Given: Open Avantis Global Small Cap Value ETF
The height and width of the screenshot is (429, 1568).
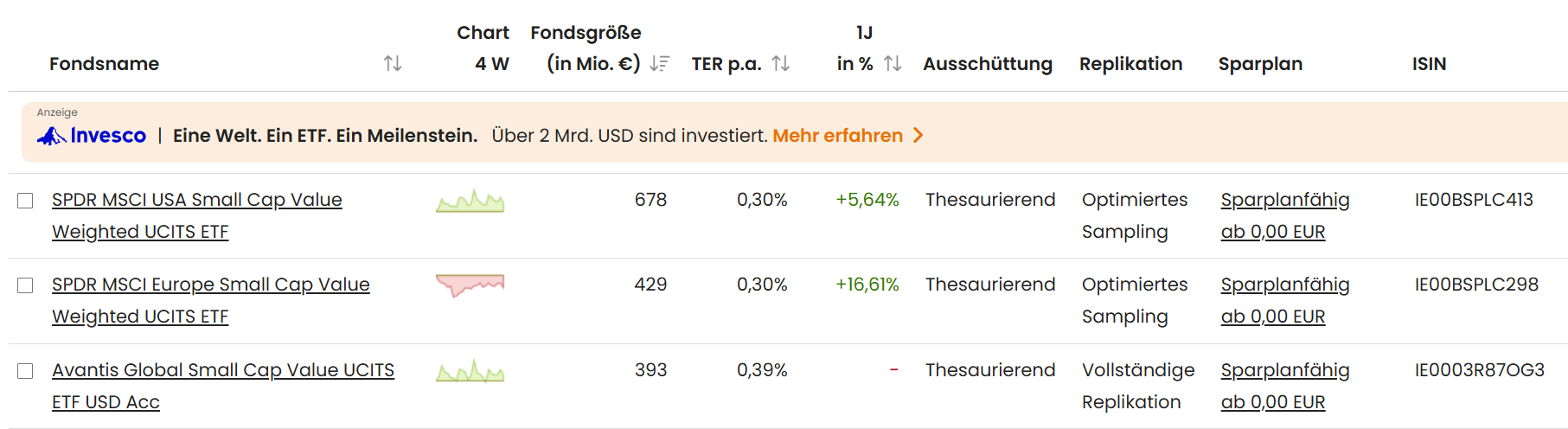Looking at the screenshot, I should click(x=222, y=370).
